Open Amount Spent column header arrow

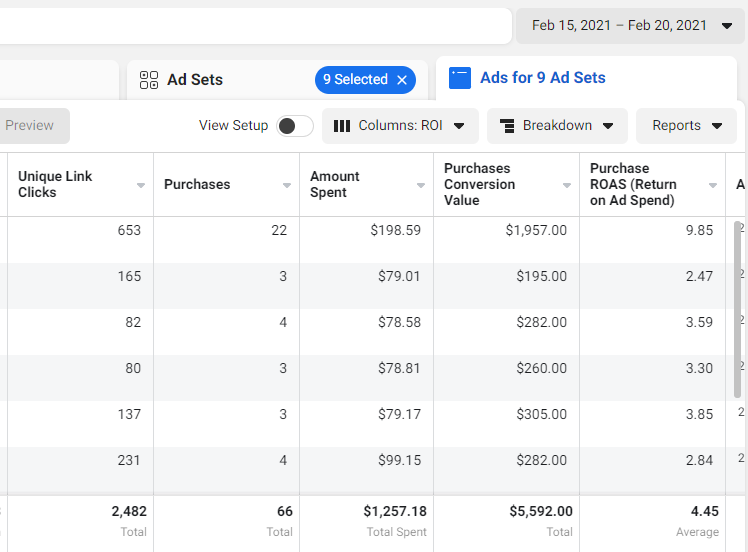(421, 185)
